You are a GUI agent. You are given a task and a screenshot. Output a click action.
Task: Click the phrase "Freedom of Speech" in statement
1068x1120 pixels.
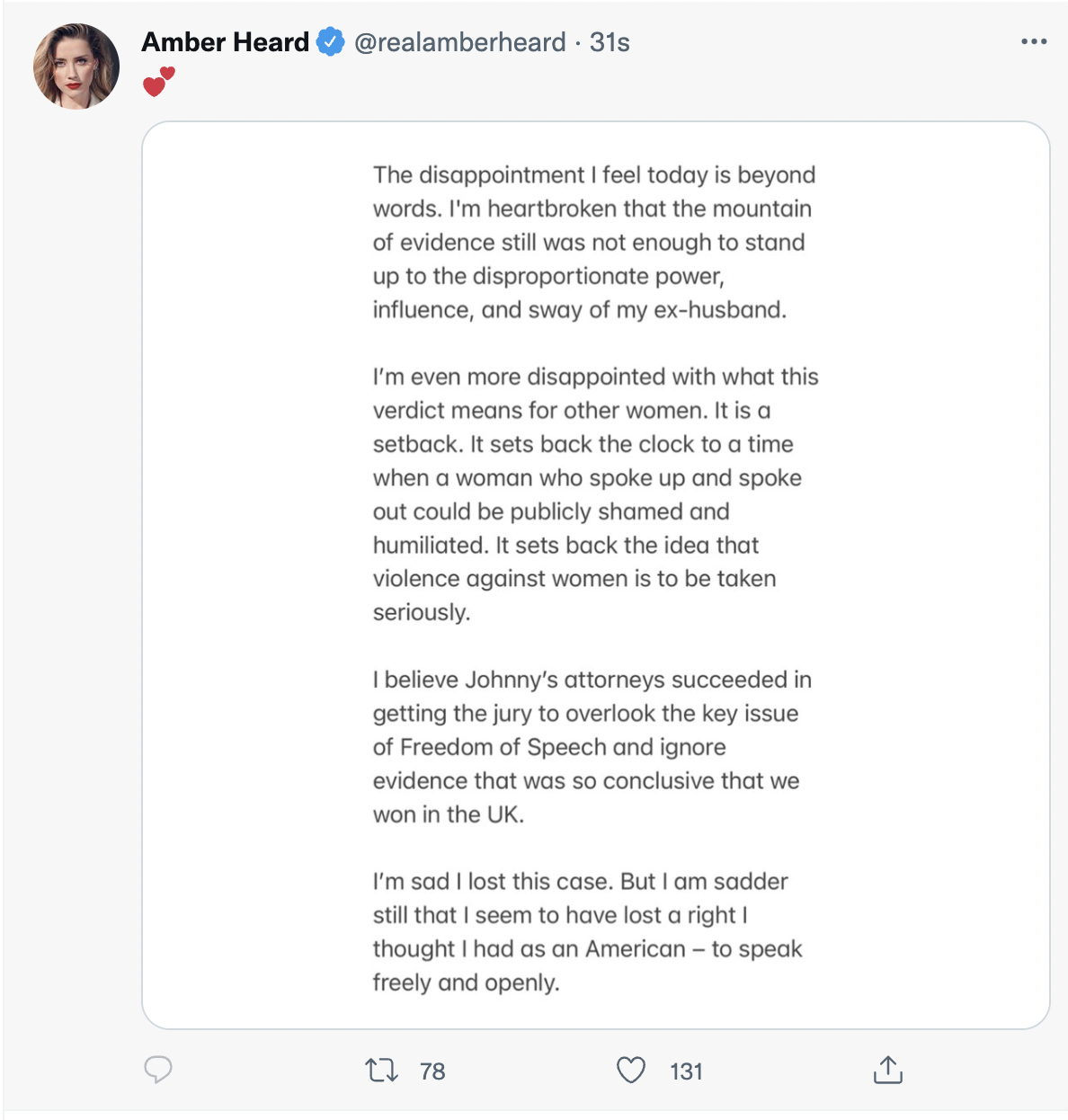point(503,747)
